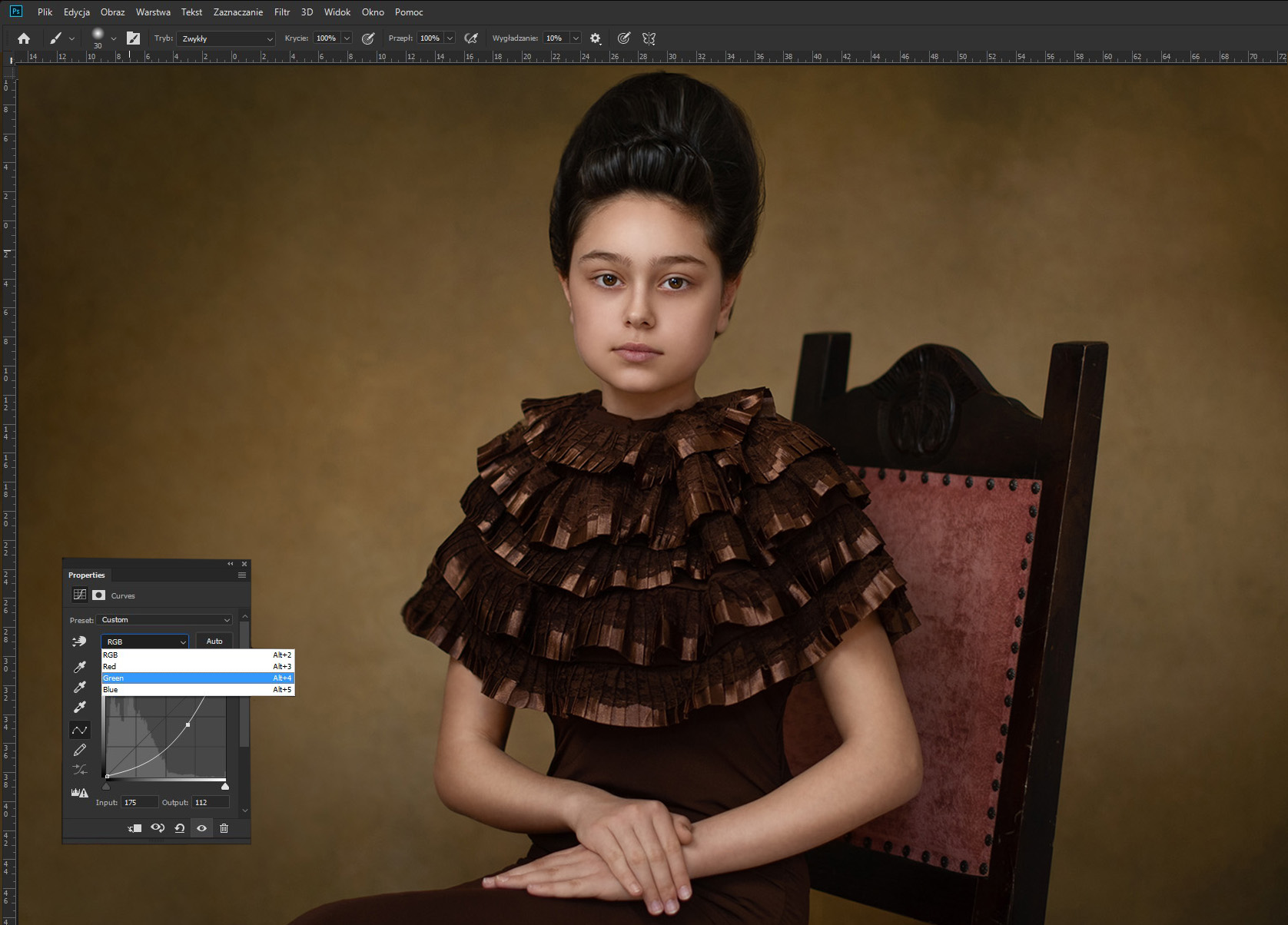Click the symmetry butterfly paint icon

649,38
